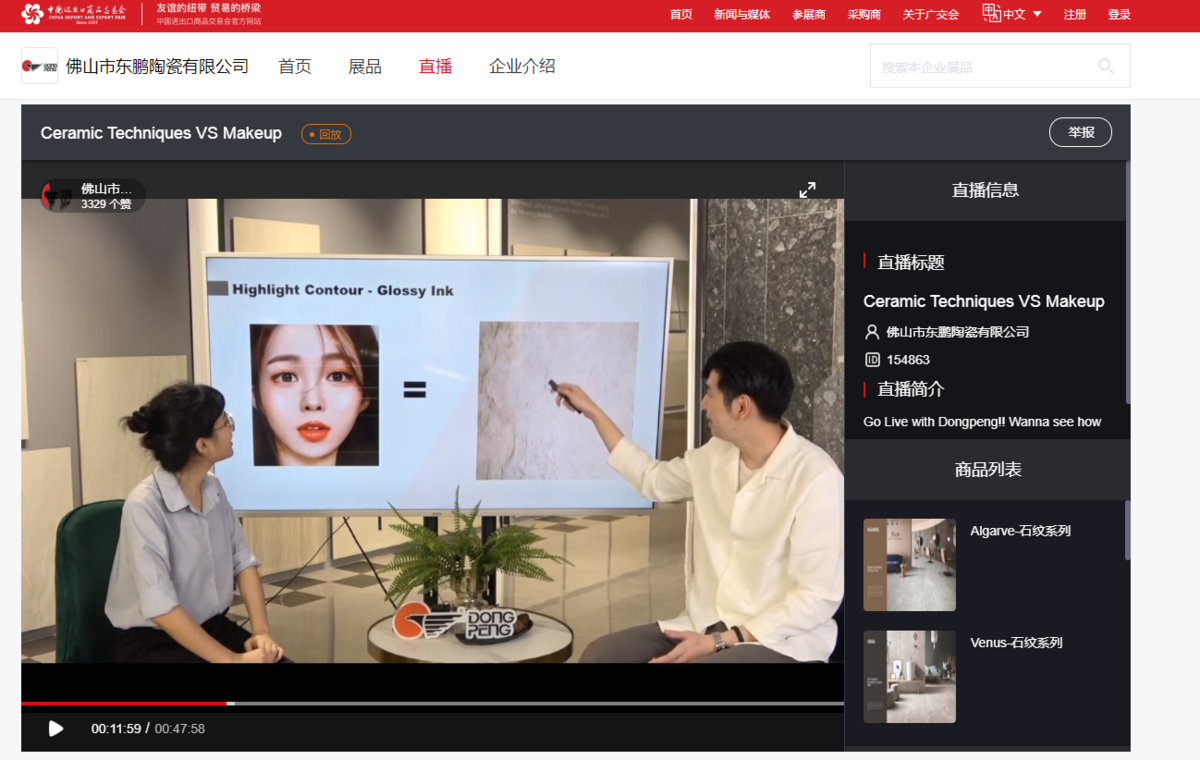Click the search magnifier icon

click(1106, 66)
